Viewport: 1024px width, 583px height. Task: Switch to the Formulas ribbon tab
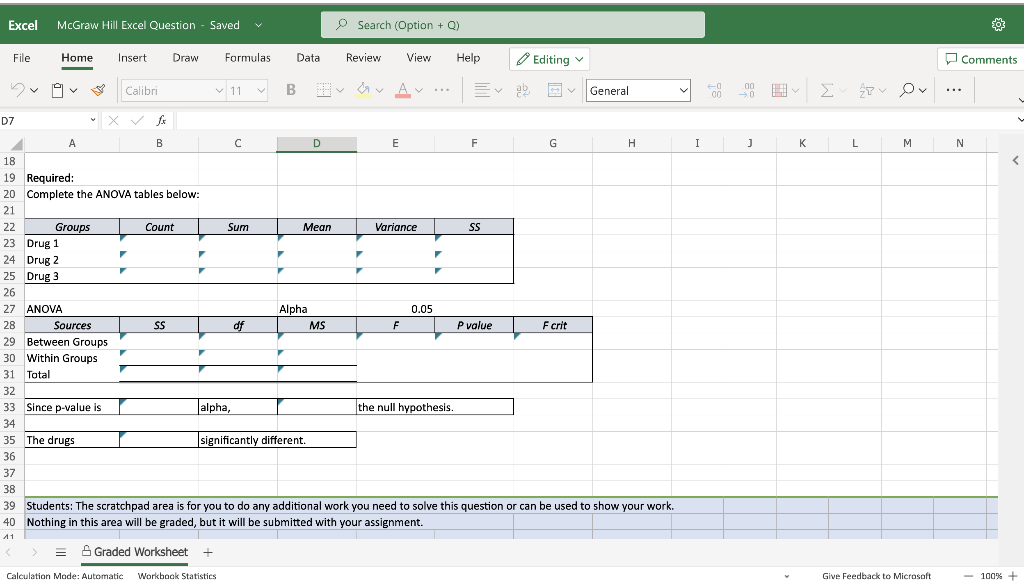pos(247,58)
